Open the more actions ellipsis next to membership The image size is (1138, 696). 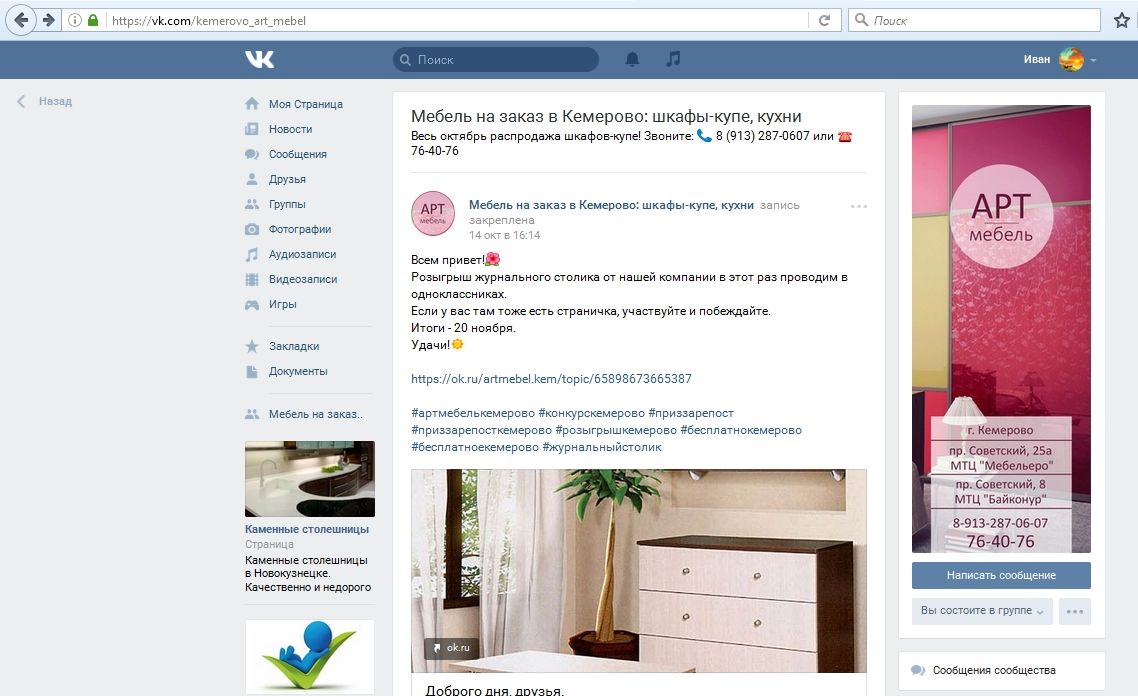click(1075, 611)
